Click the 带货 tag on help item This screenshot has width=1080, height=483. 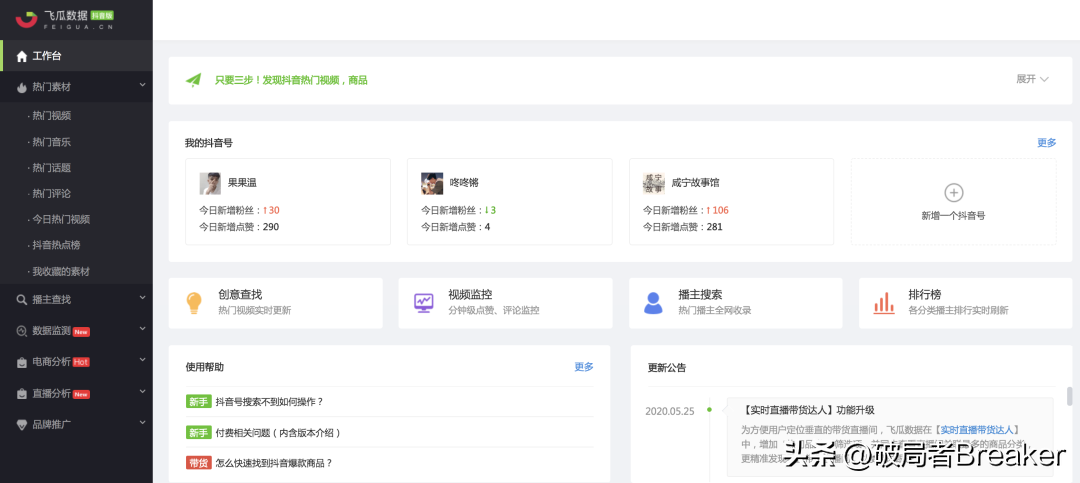198,463
